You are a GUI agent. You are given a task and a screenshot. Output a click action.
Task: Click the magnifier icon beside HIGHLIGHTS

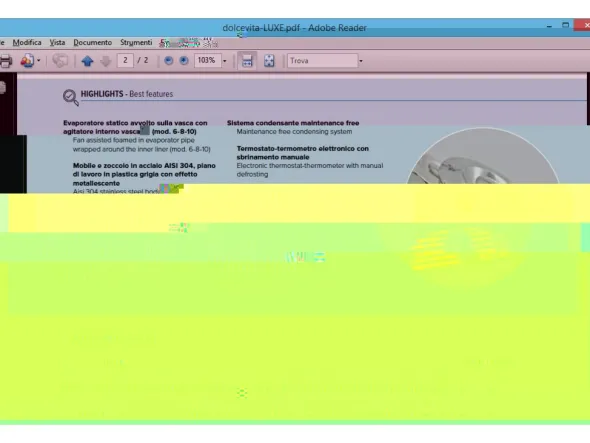point(70,97)
